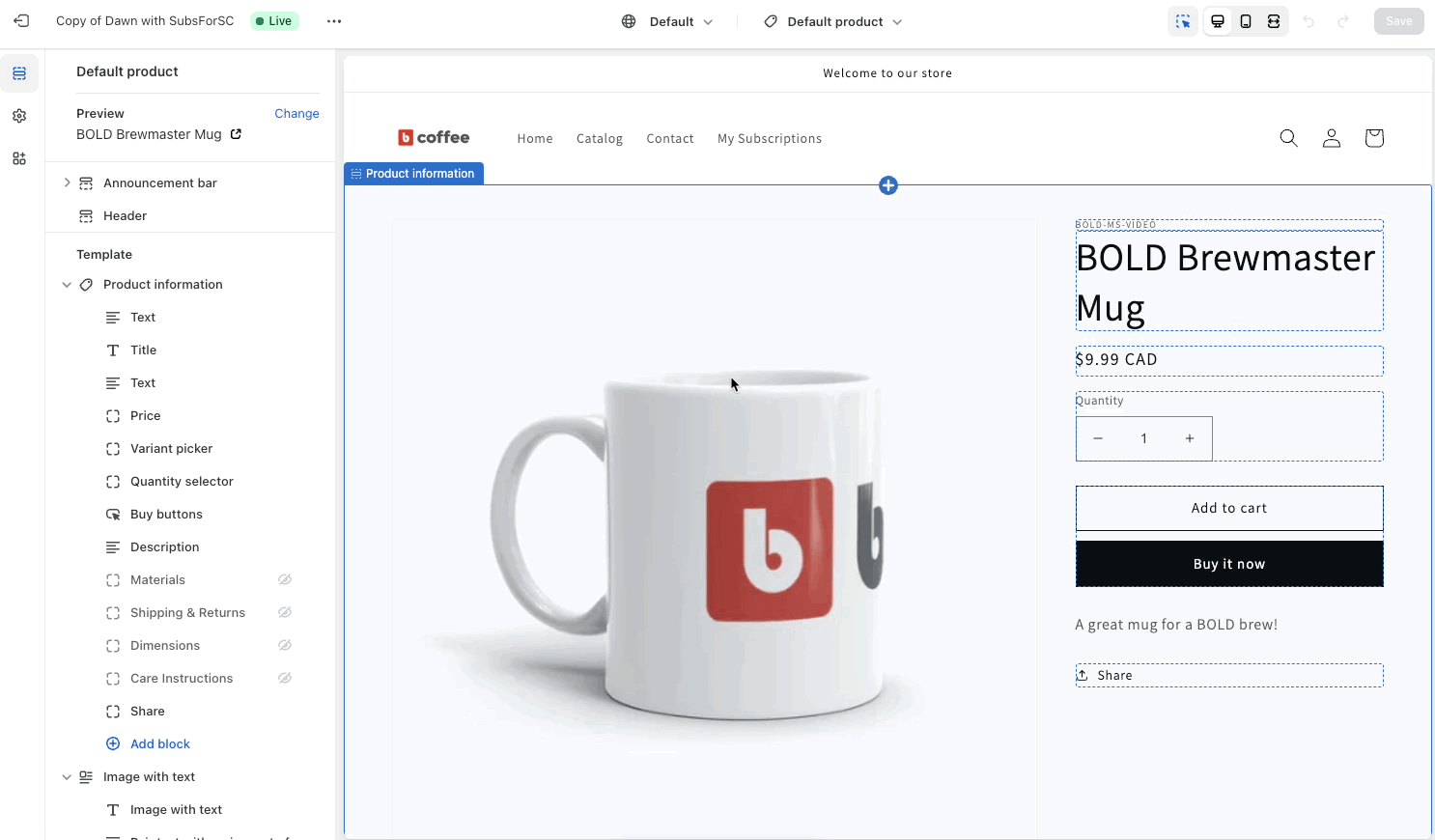Show the hidden Materials block
Screen dimensions: 1435x840
click(285, 580)
